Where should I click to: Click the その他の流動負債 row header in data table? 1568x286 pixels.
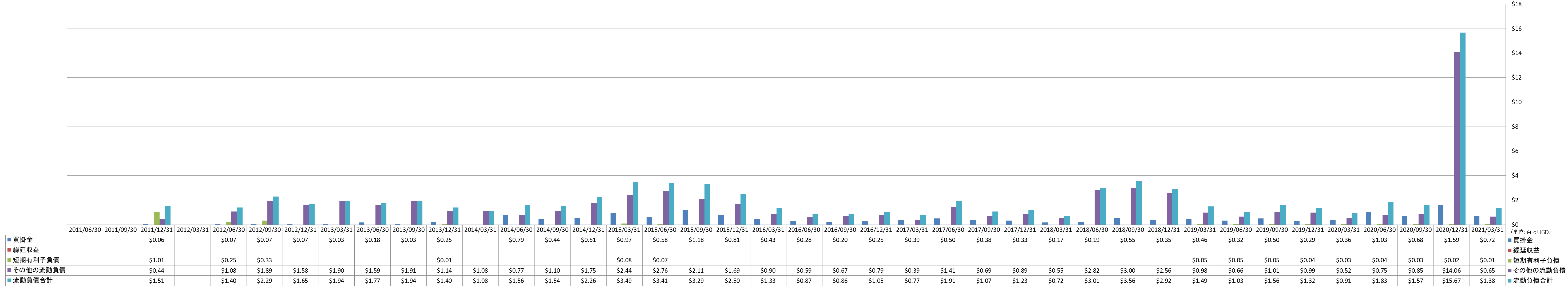[37, 270]
